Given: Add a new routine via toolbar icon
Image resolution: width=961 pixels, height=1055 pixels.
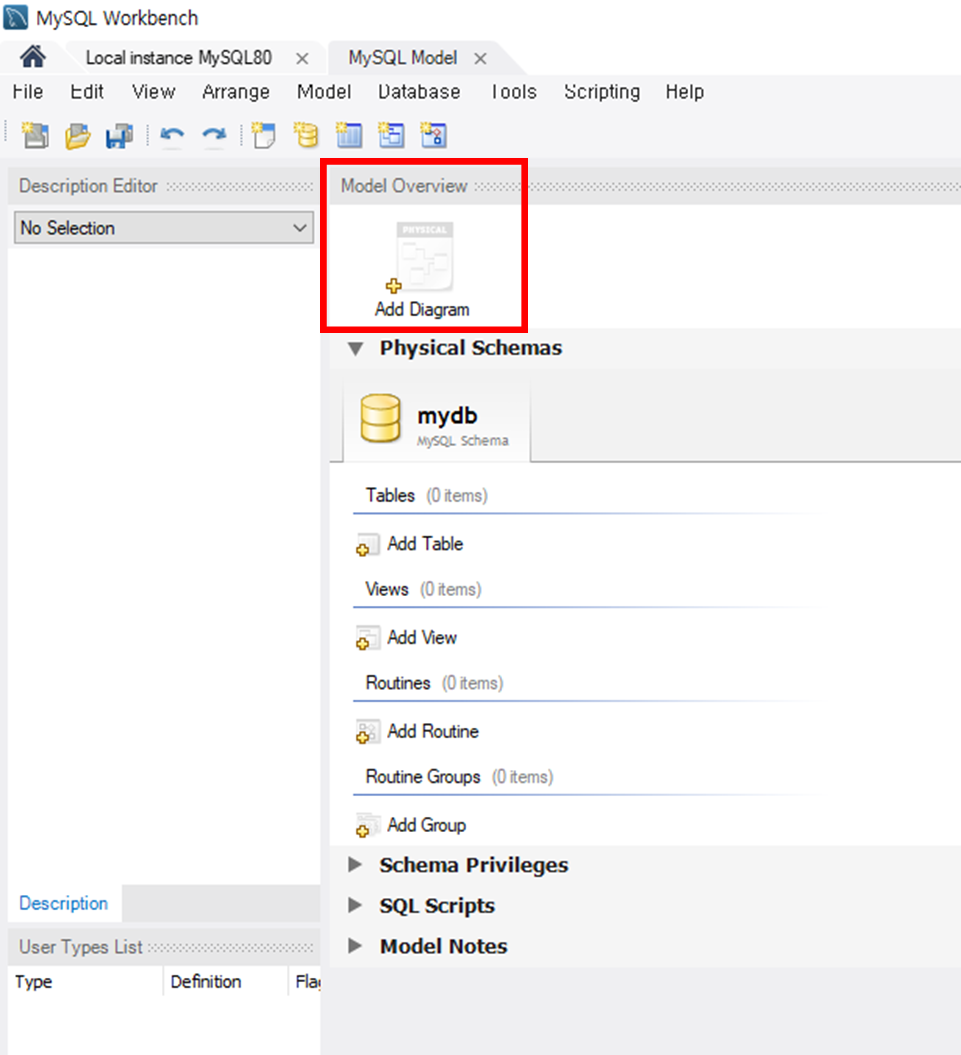Looking at the screenshot, I should [x=433, y=135].
